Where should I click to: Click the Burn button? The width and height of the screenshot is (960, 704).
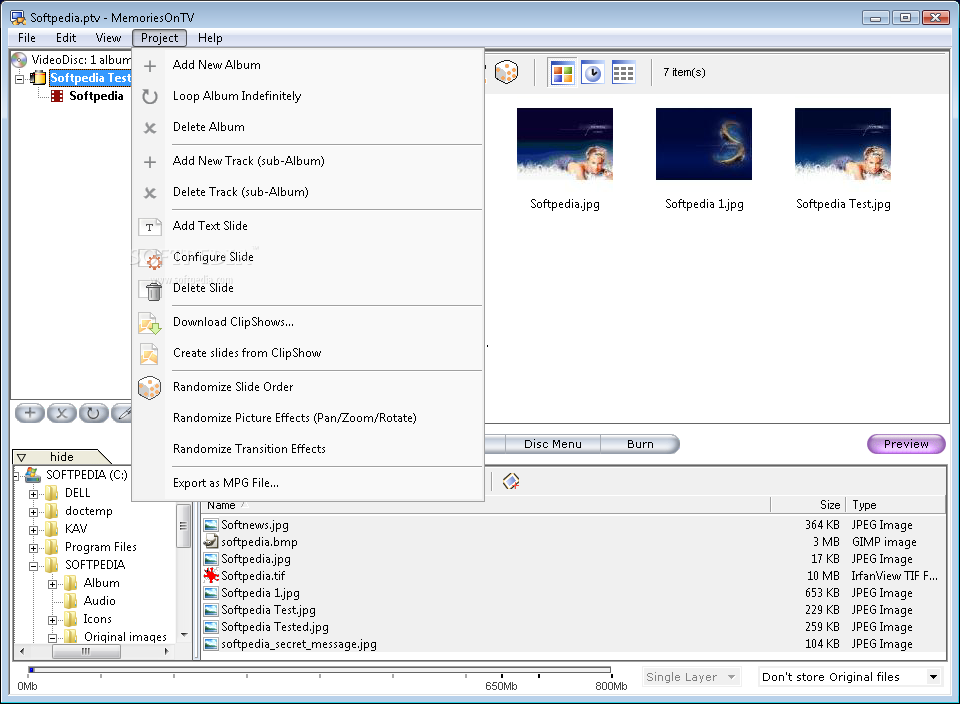[x=640, y=444]
